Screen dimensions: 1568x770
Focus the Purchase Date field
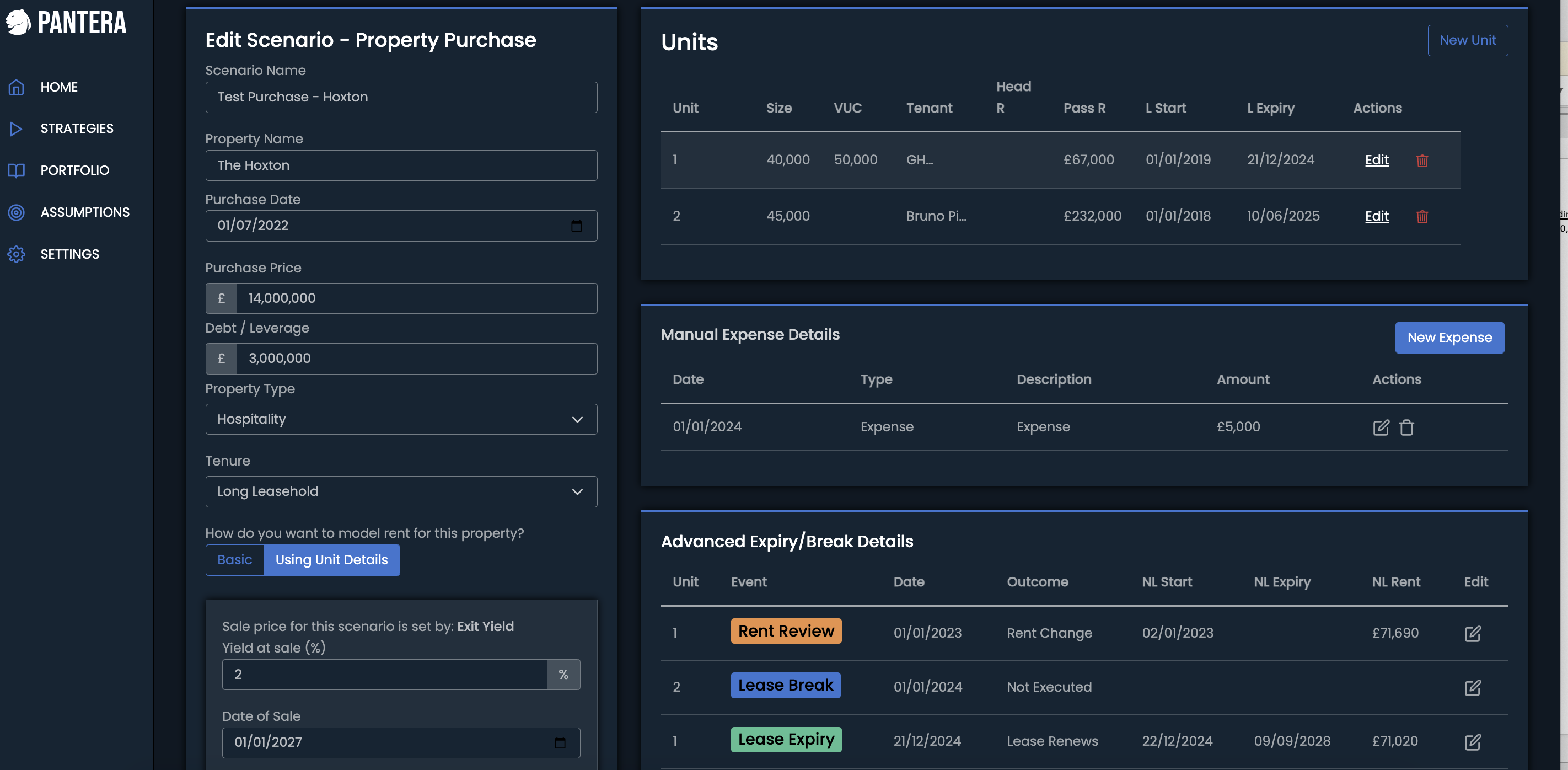point(401,226)
